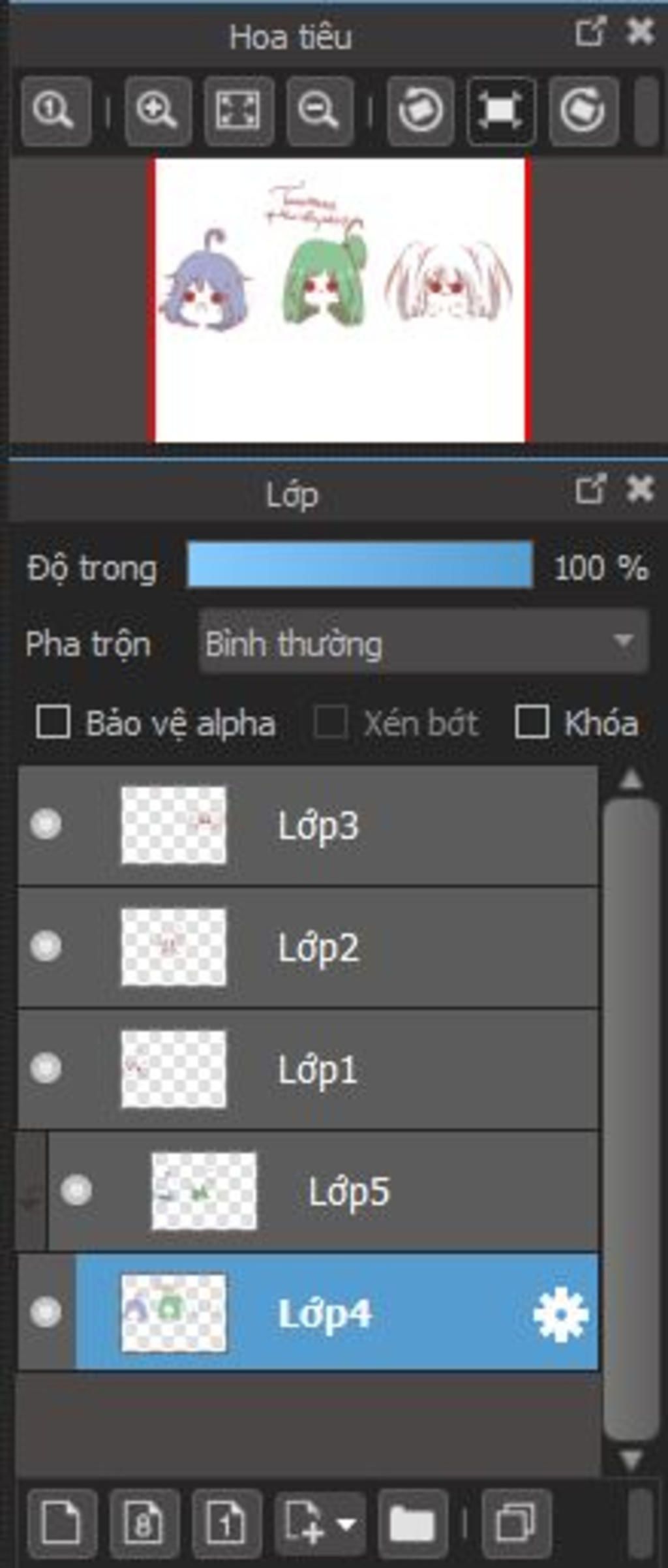Create a new layer folder

(412, 1523)
